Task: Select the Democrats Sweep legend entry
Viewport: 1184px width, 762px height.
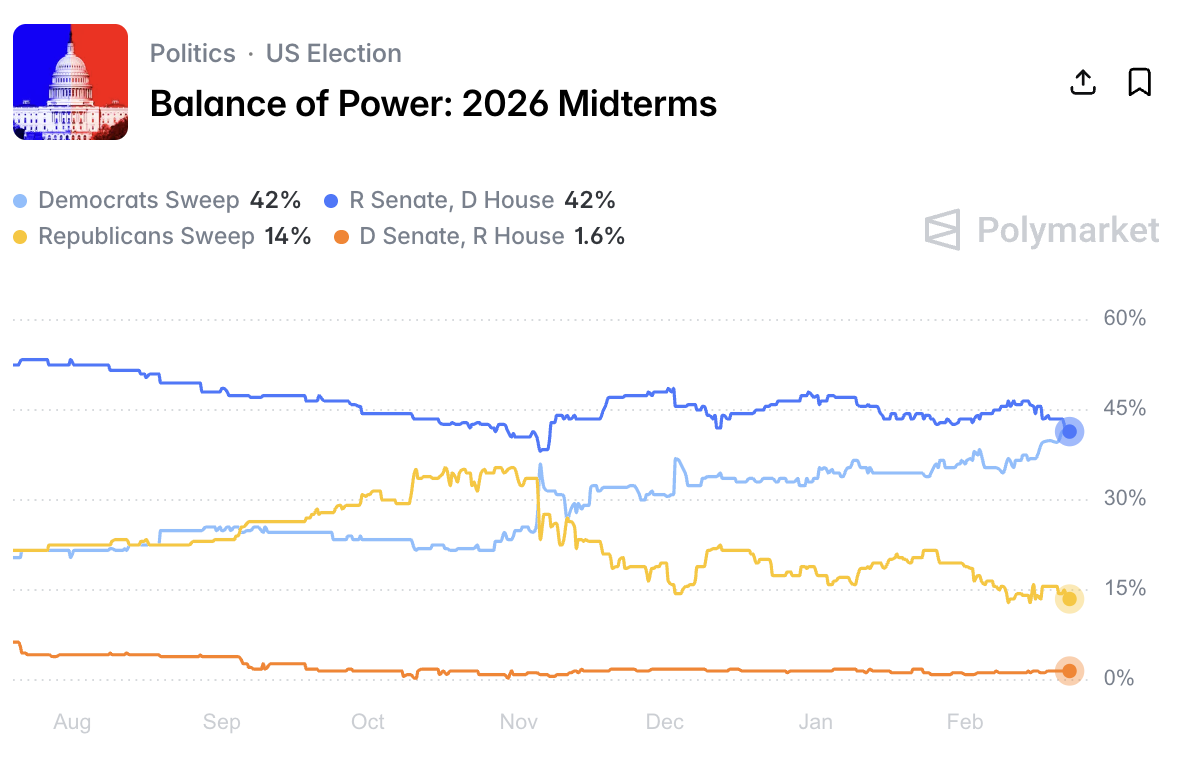Action: (138, 200)
